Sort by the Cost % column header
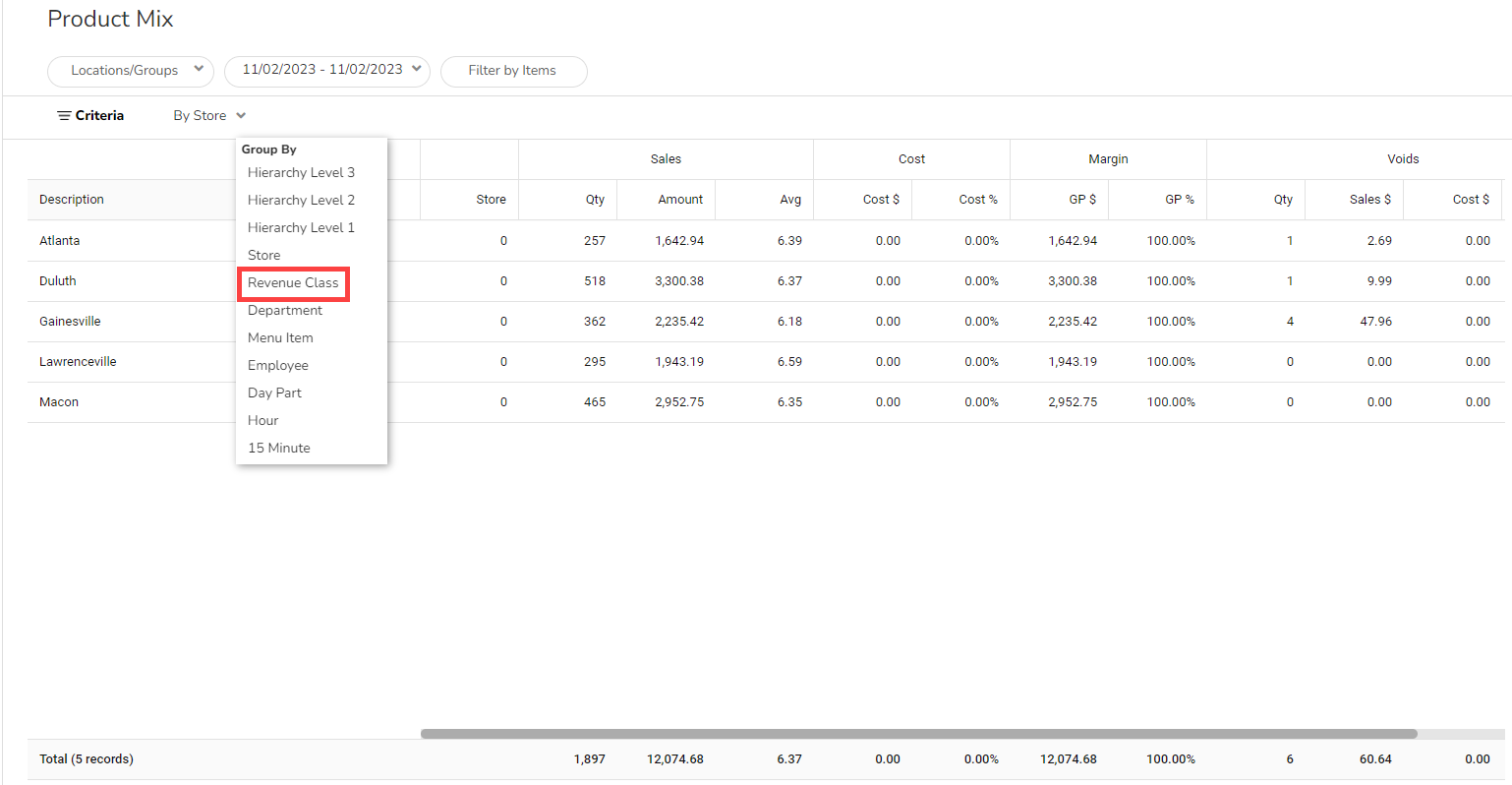The width and height of the screenshot is (1512, 785). point(978,200)
